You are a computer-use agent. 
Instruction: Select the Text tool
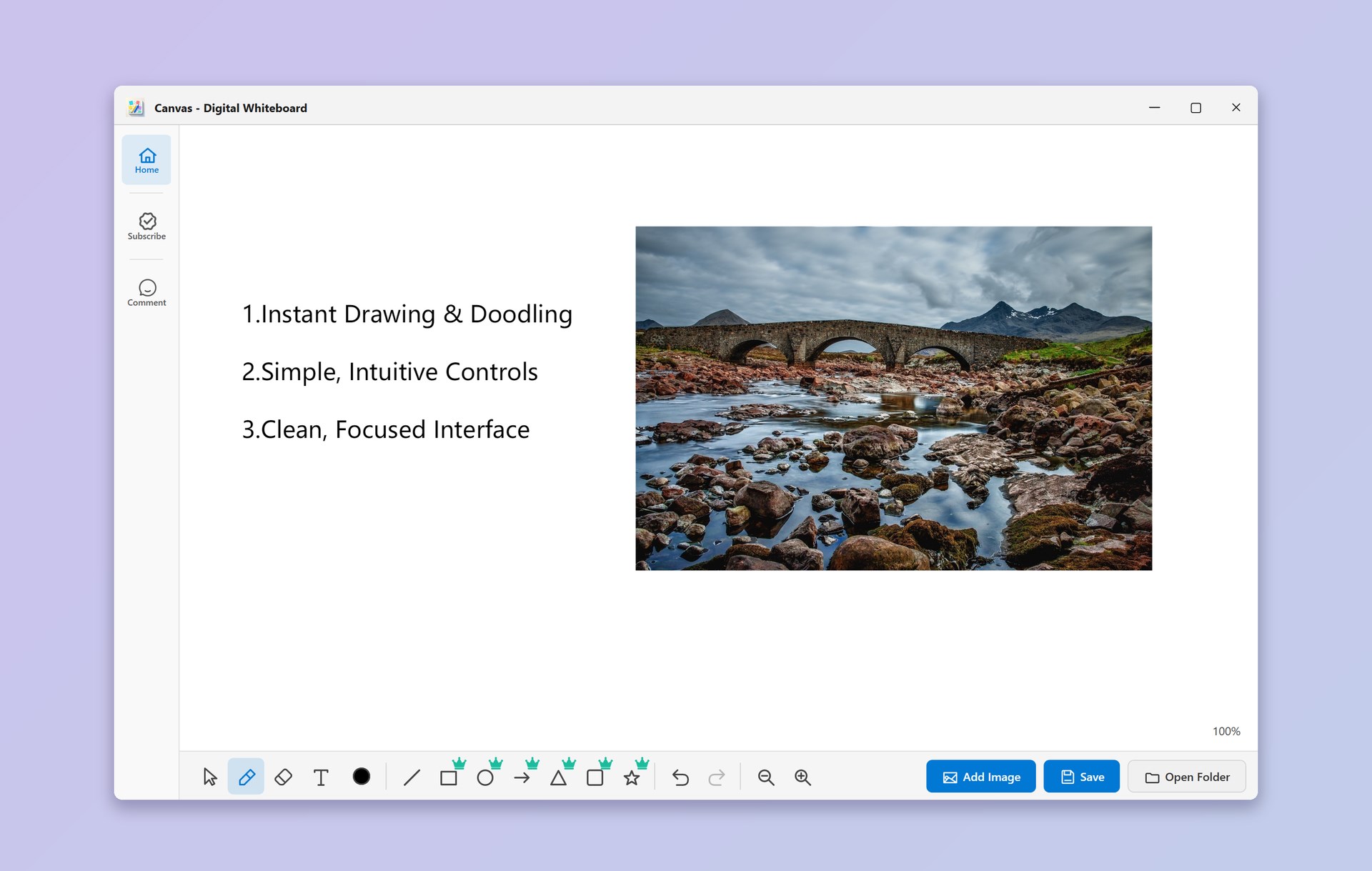pyautogui.click(x=321, y=777)
